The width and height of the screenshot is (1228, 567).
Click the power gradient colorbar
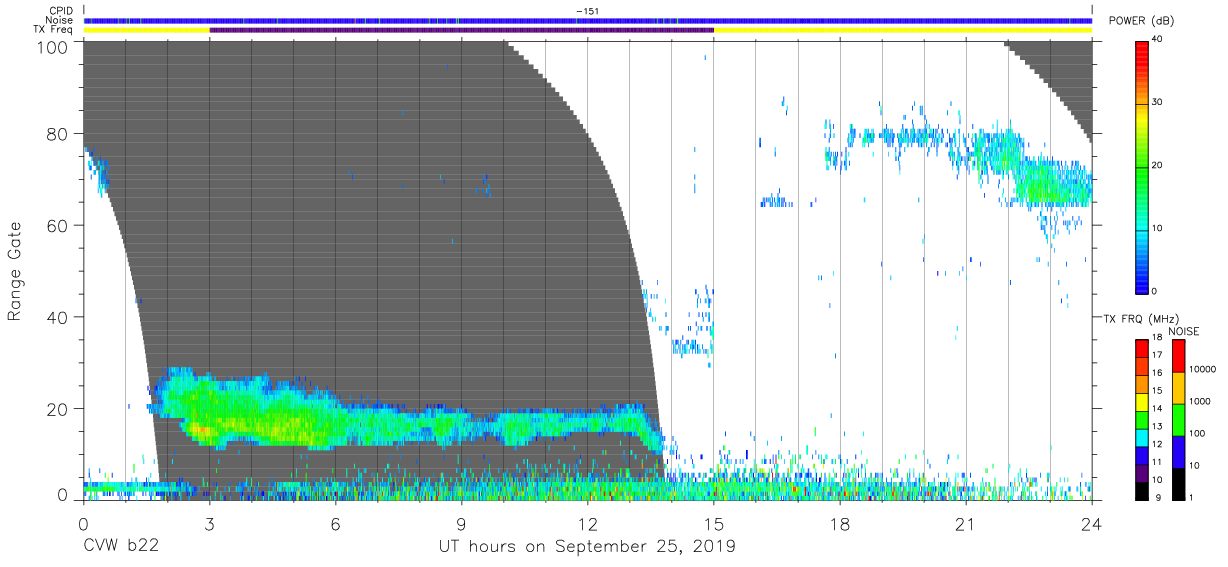(x=1142, y=166)
